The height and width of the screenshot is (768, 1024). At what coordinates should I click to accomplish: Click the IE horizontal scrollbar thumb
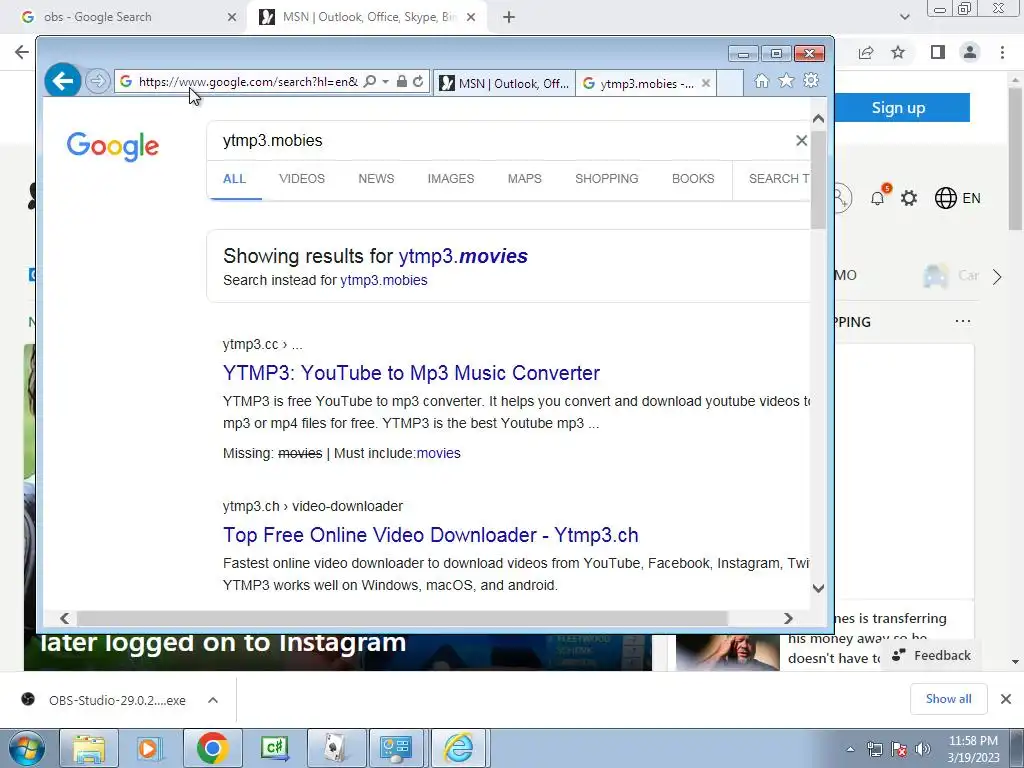coord(402,618)
